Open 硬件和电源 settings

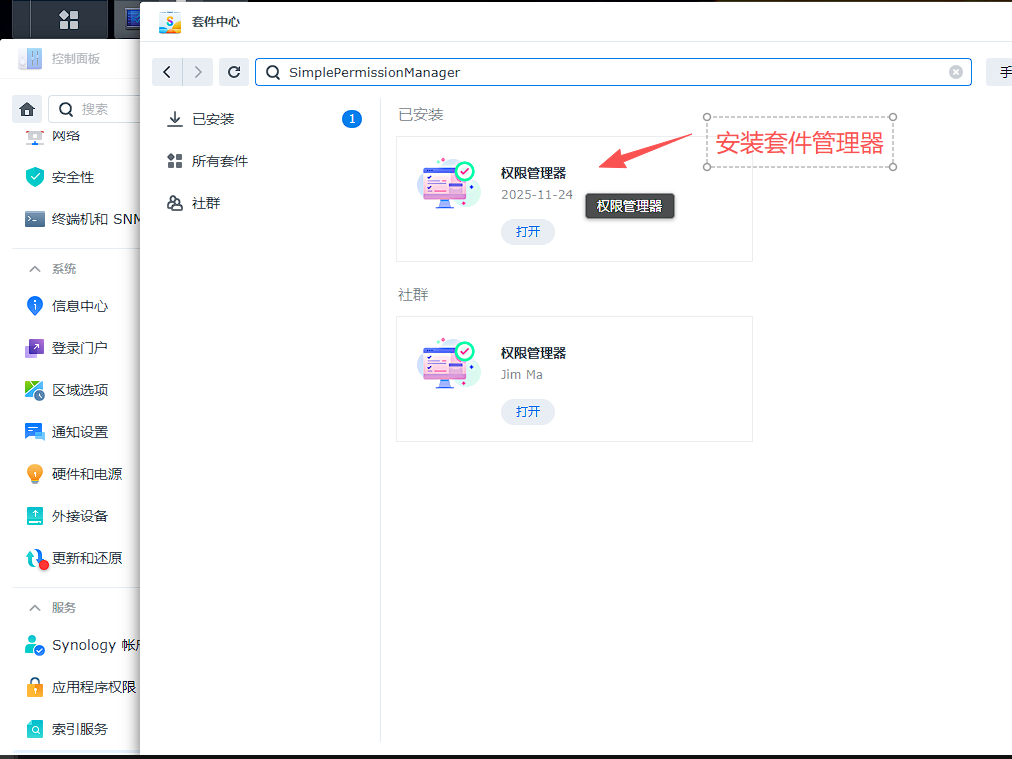[86, 474]
